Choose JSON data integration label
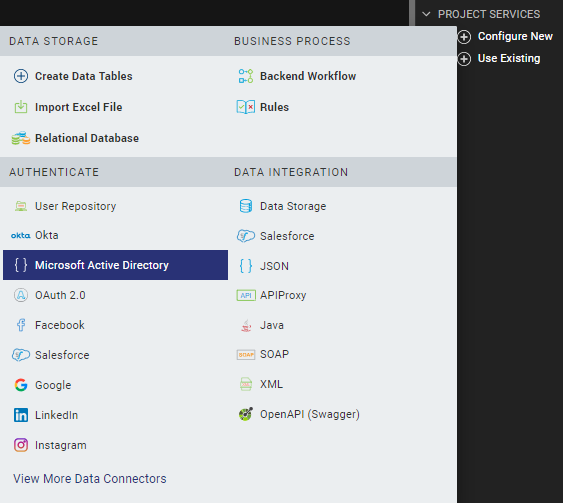563x503 pixels. (x=274, y=266)
